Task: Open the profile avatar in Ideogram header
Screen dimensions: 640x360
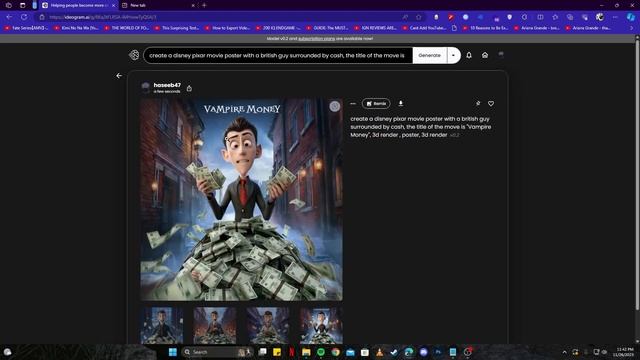Action: point(501,55)
